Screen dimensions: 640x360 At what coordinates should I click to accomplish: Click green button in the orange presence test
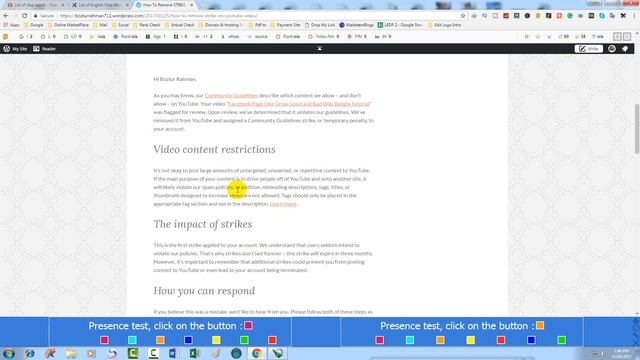(561, 340)
